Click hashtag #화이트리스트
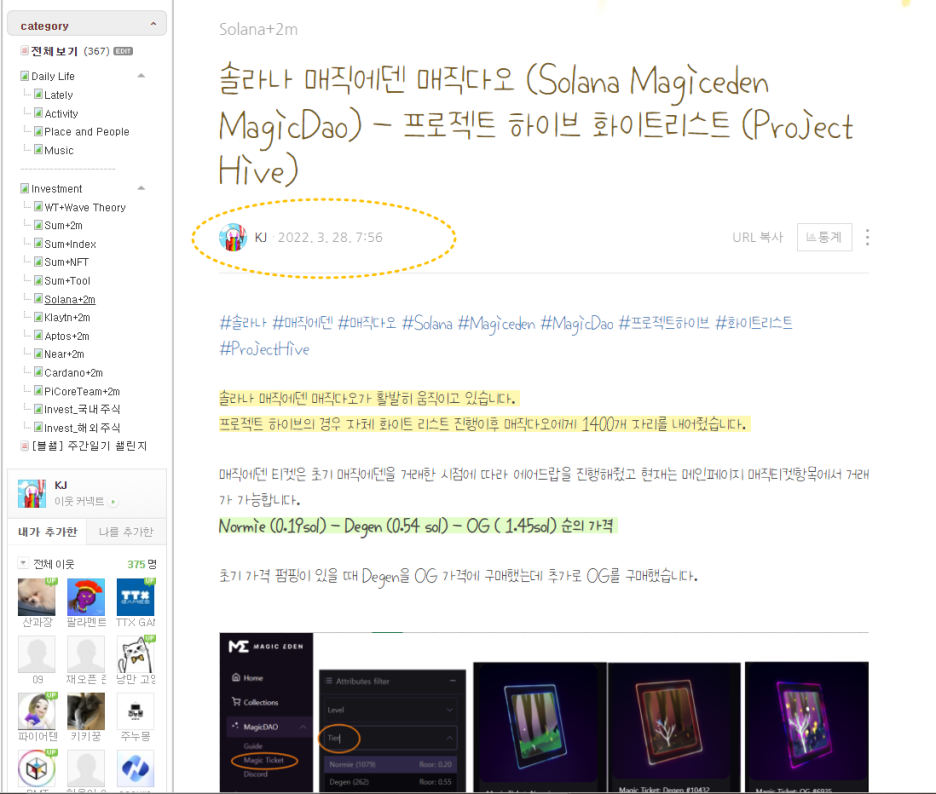The image size is (936, 794). (754, 324)
